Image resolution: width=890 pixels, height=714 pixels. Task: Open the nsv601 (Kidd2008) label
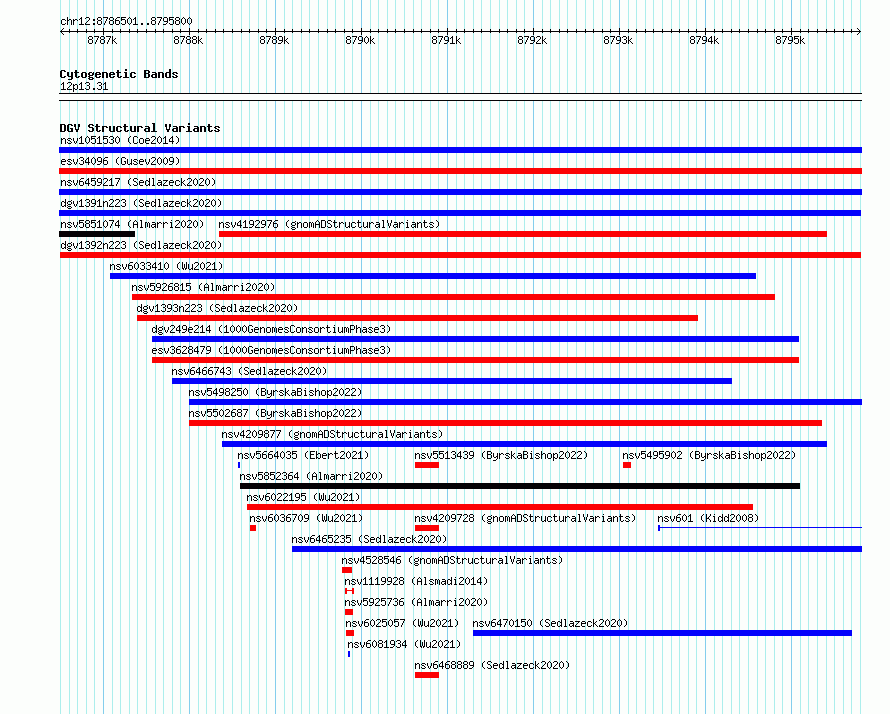708,518
